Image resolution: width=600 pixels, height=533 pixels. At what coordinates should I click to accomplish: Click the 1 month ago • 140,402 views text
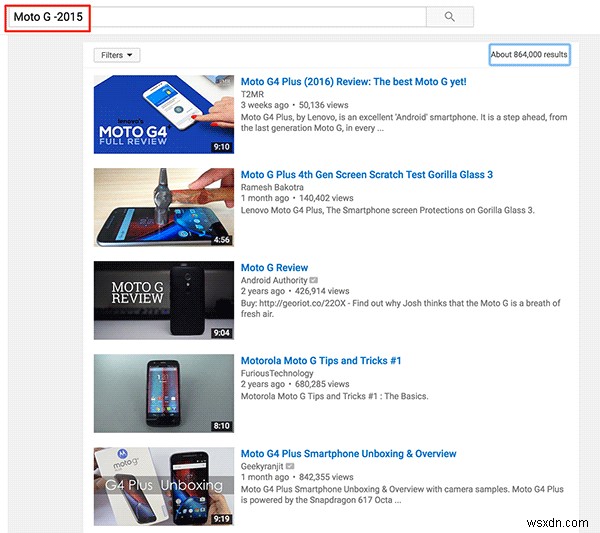[x=297, y=198]
